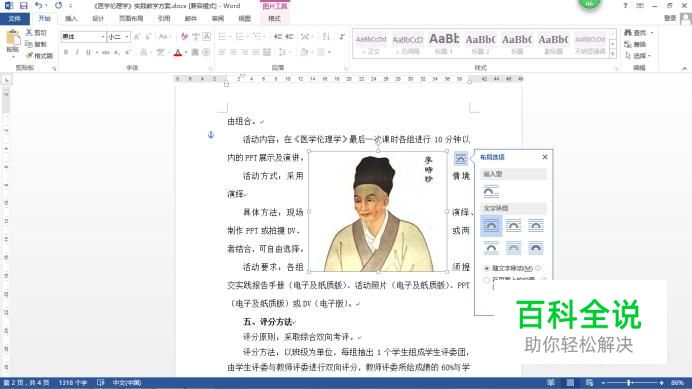The height and width of the screenshot is (389, 692).
Task: Toggle superscript formatting
Action: click(128, 52)
